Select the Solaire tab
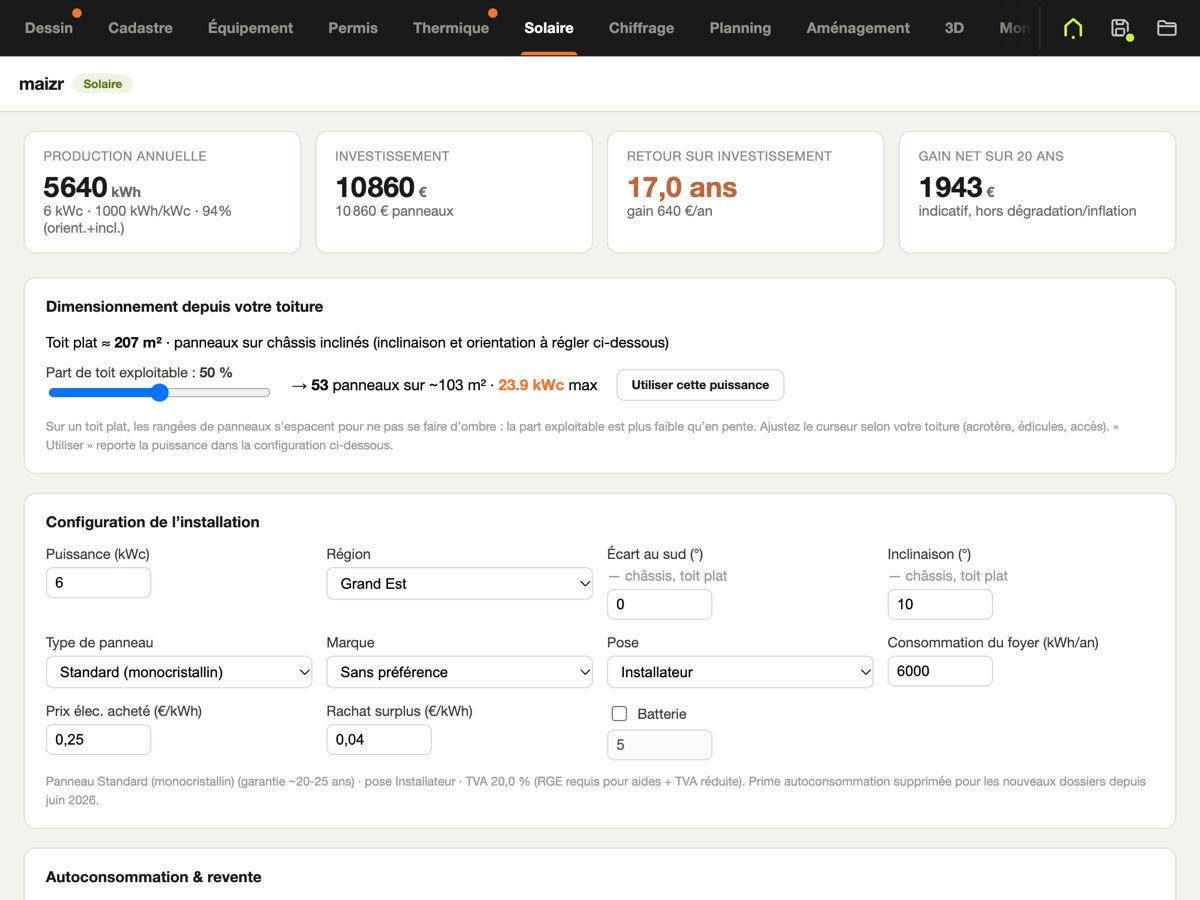The height and width of the screenshot is (900, 1200). click(549, 28)
